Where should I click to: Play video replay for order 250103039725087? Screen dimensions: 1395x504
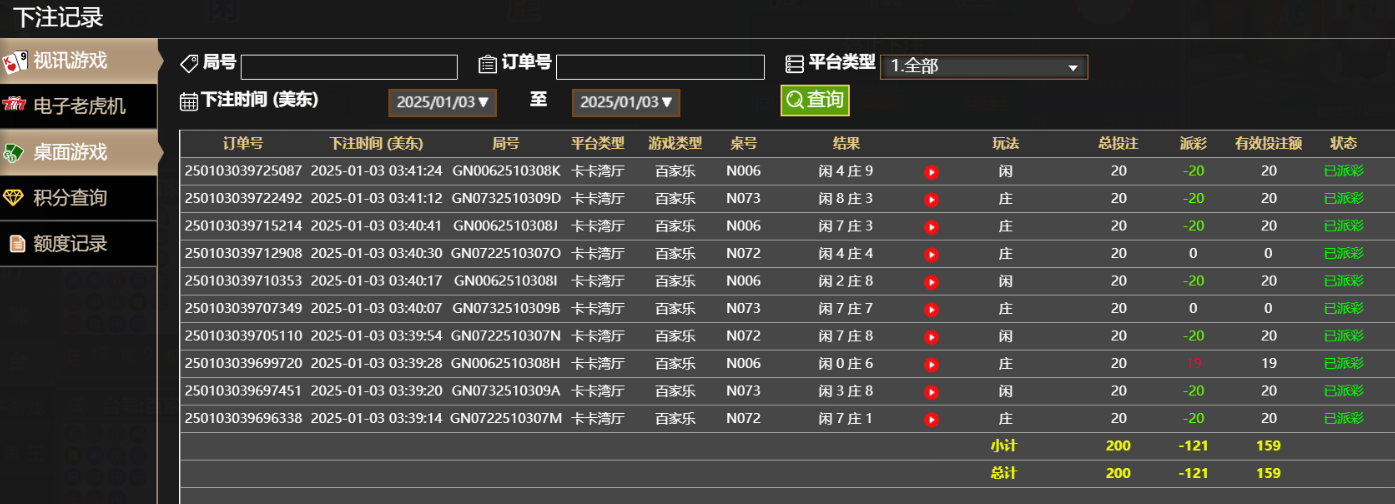931,172
